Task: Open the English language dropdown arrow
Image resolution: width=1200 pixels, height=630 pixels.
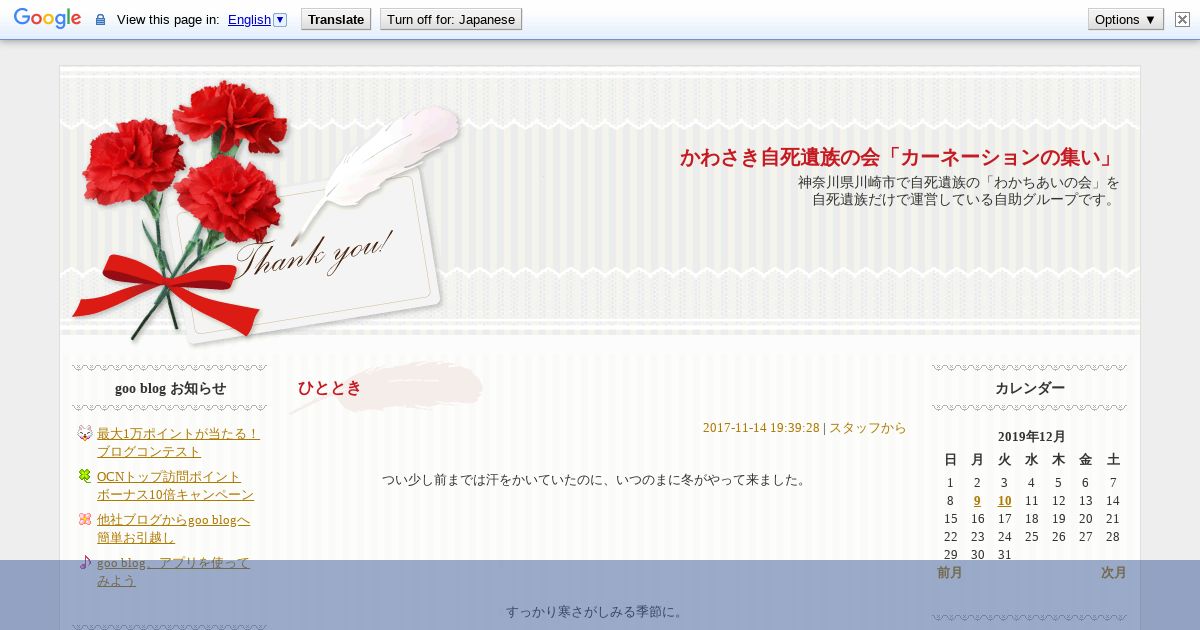Action: 280,19
